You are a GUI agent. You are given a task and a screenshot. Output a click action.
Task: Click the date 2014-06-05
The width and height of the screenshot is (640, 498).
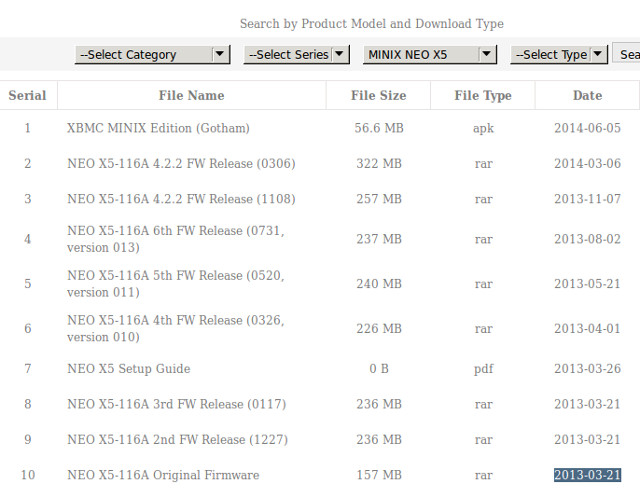pos(587,128)
